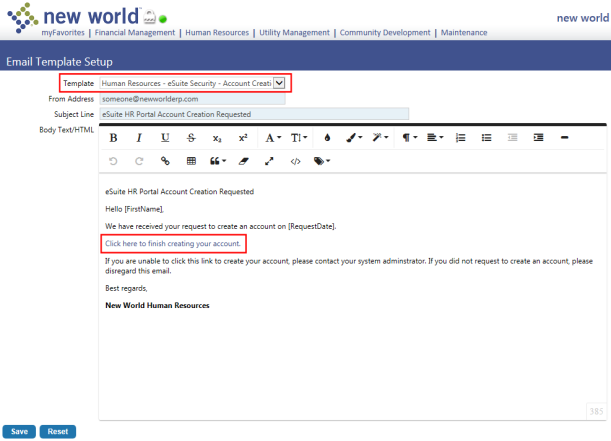This screenshot has width=611, height=441.
Task: Insert a horizontal line
Action: pos(565,137)
